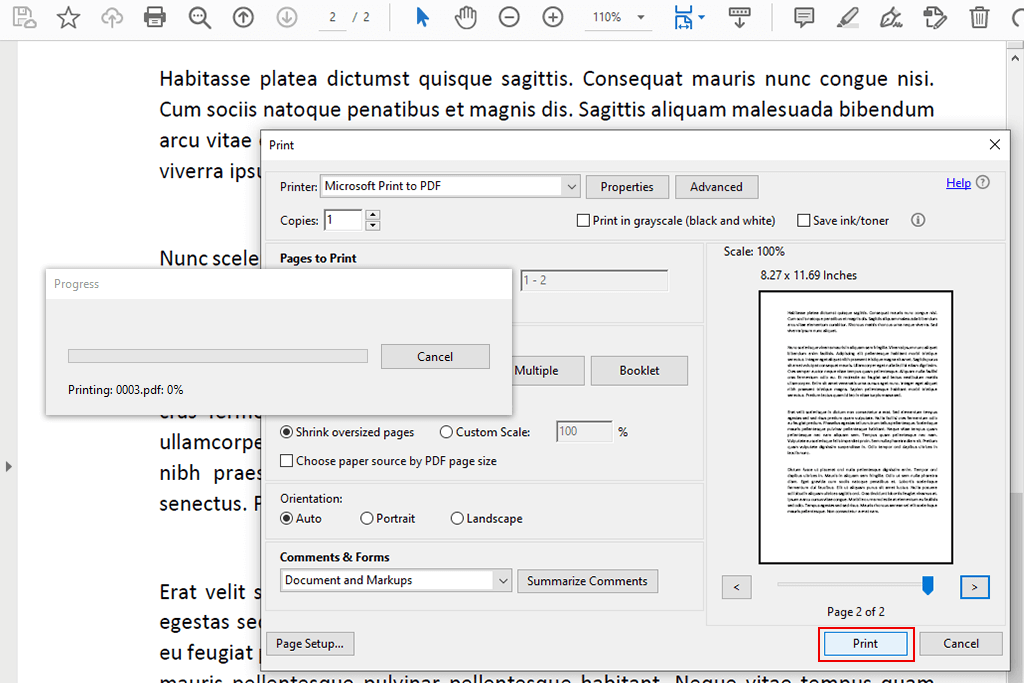The width and height of the screenshot is (1024, 683).
Task: Cancel the printing progress
Action: [435, 357]
